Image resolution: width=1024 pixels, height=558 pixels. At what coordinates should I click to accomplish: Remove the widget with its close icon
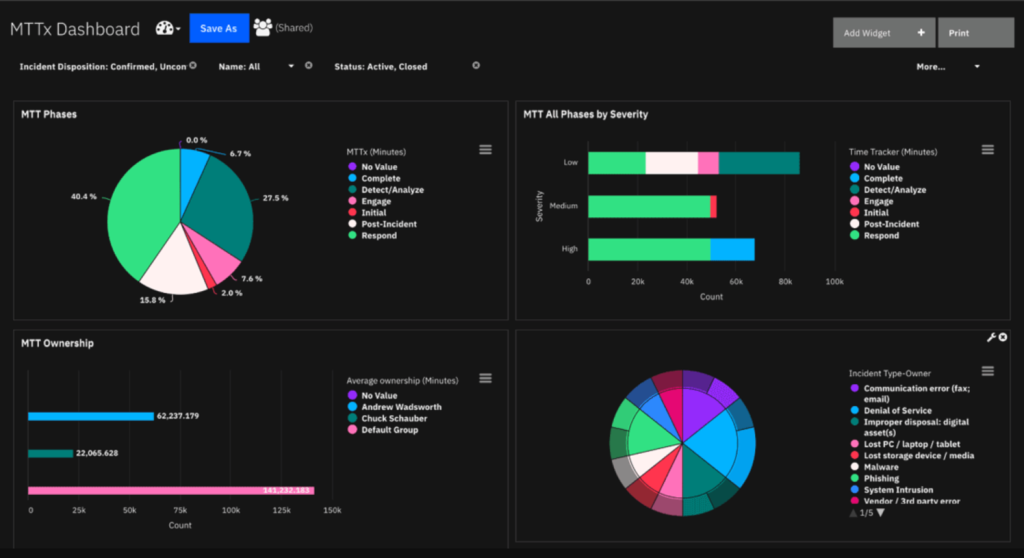[1003, 337]
